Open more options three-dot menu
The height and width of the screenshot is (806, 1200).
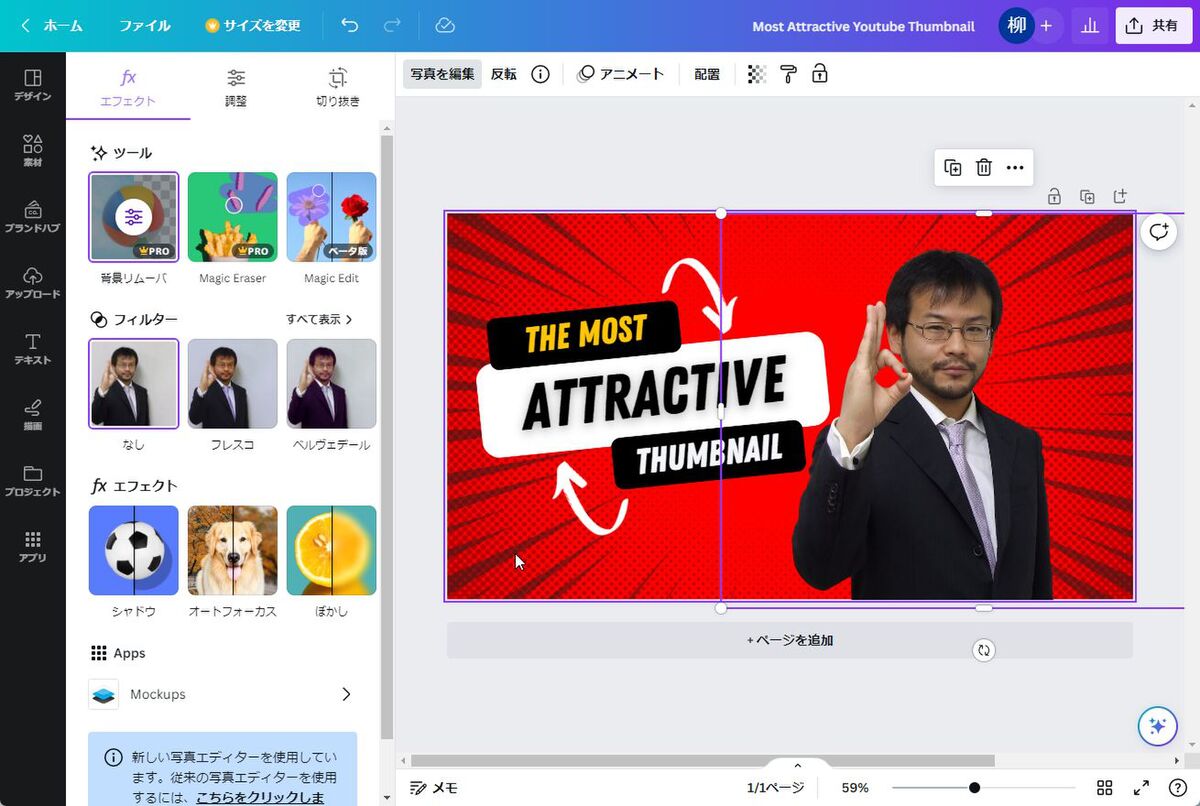1015,168
